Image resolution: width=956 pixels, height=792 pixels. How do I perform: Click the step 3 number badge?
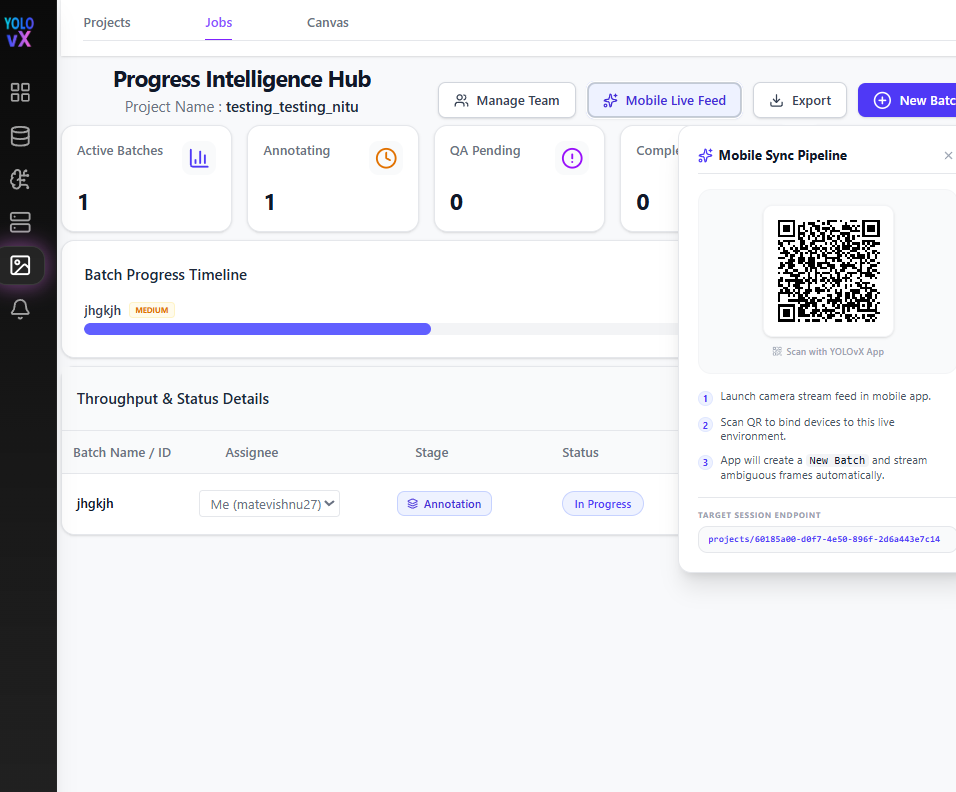tap(705, 462)
